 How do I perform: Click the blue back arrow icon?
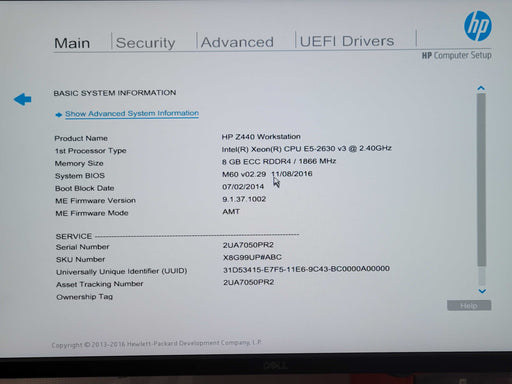pyautogui.click(x=23, y=99)
